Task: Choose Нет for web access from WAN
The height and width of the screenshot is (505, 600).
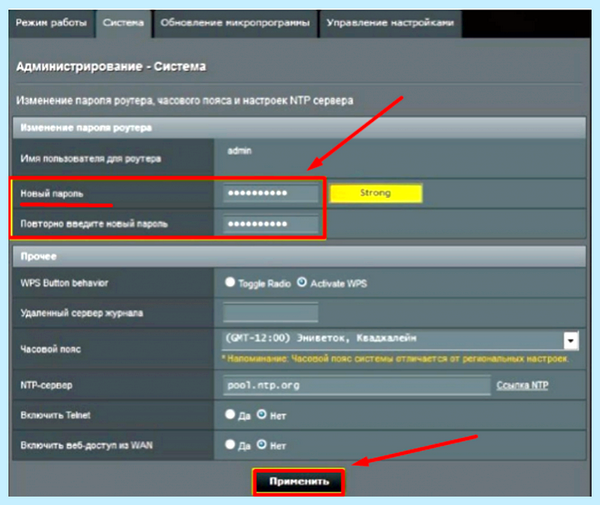Action: 261,444
